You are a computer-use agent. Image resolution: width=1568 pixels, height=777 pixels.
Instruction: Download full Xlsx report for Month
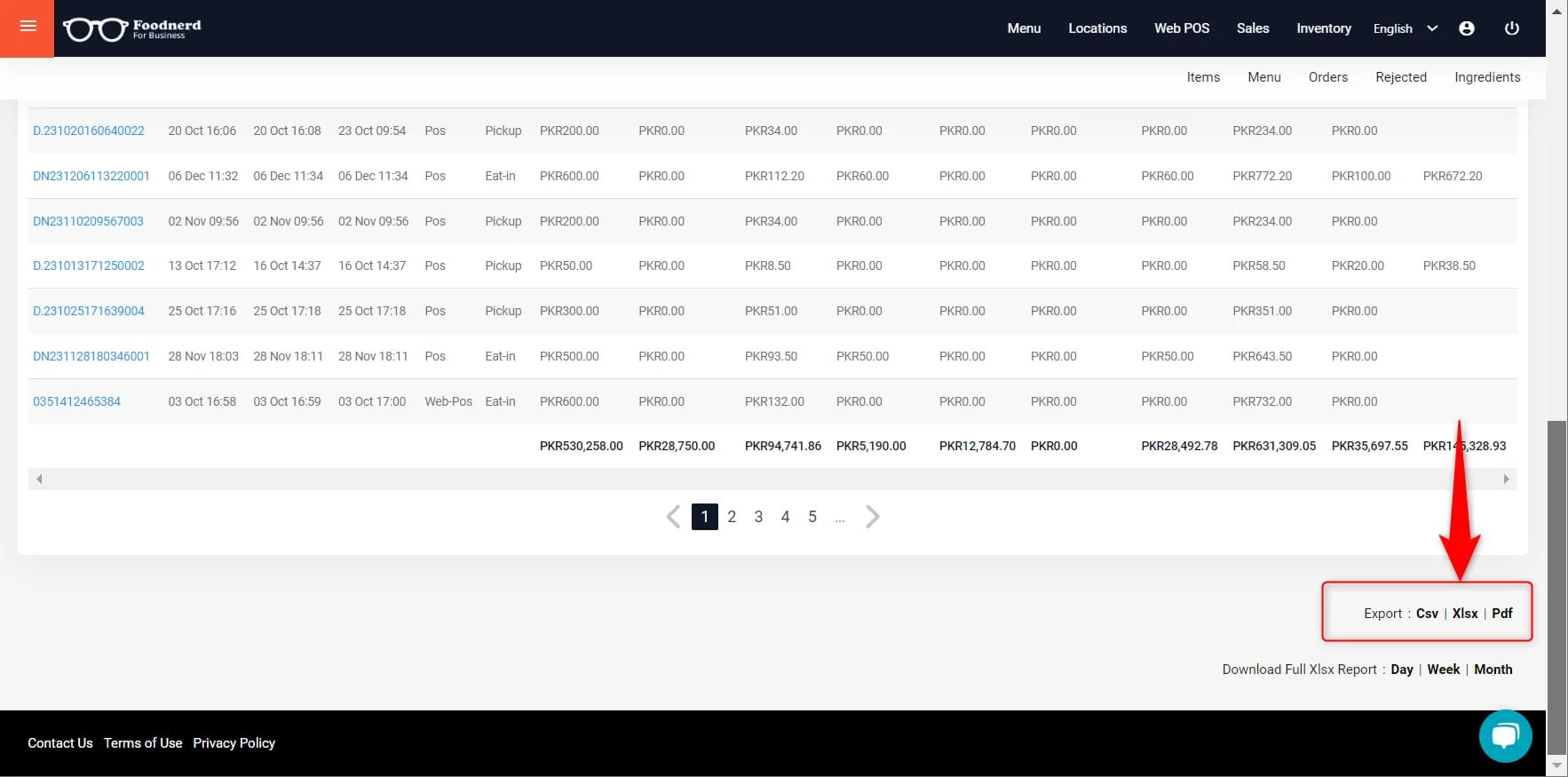pyautogui.click(x=1493, y=670)
